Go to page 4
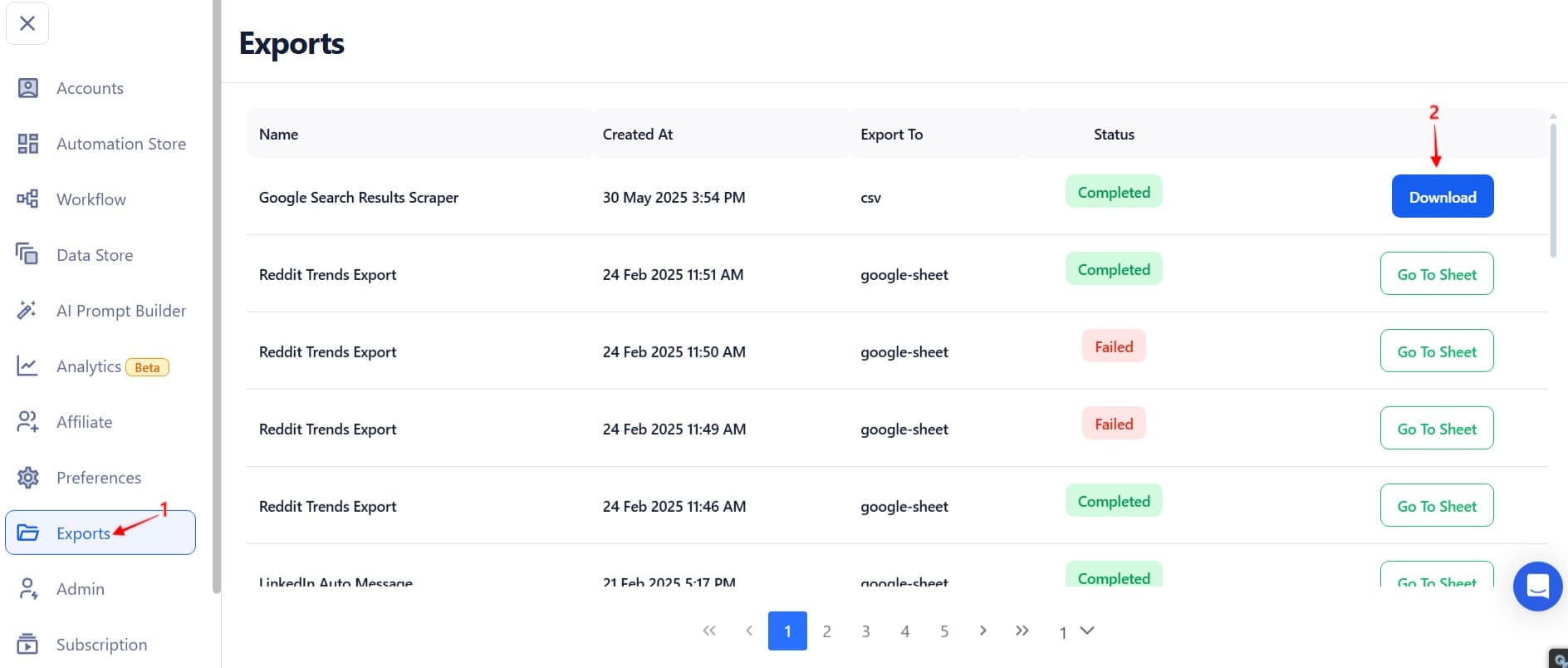1568x668 pixels. point(905,631)
